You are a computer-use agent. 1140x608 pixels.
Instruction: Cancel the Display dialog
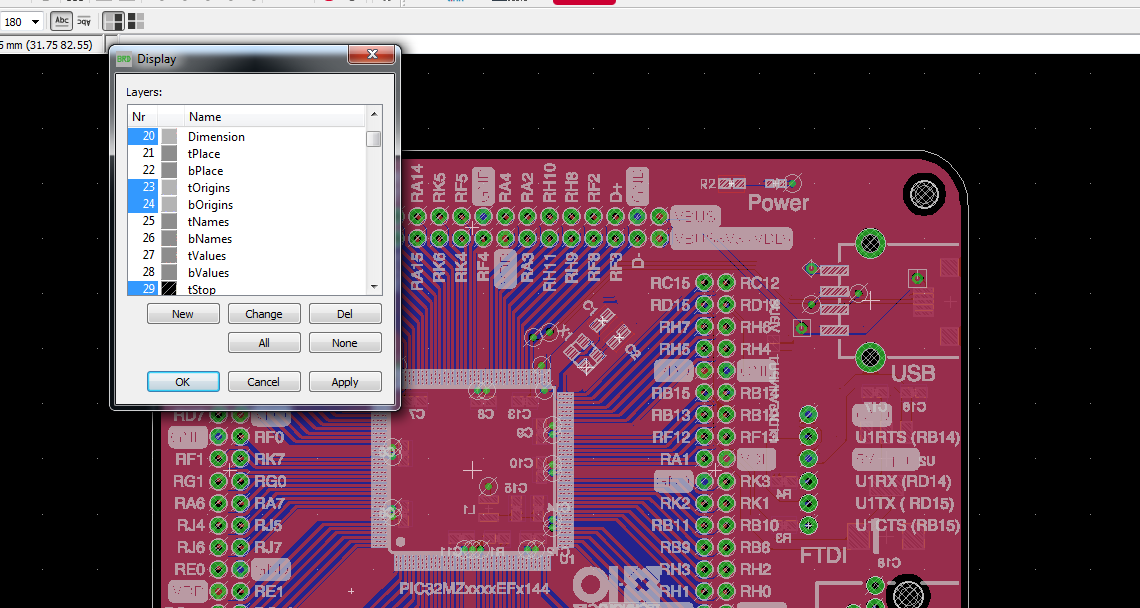click(x=264, y=382)
